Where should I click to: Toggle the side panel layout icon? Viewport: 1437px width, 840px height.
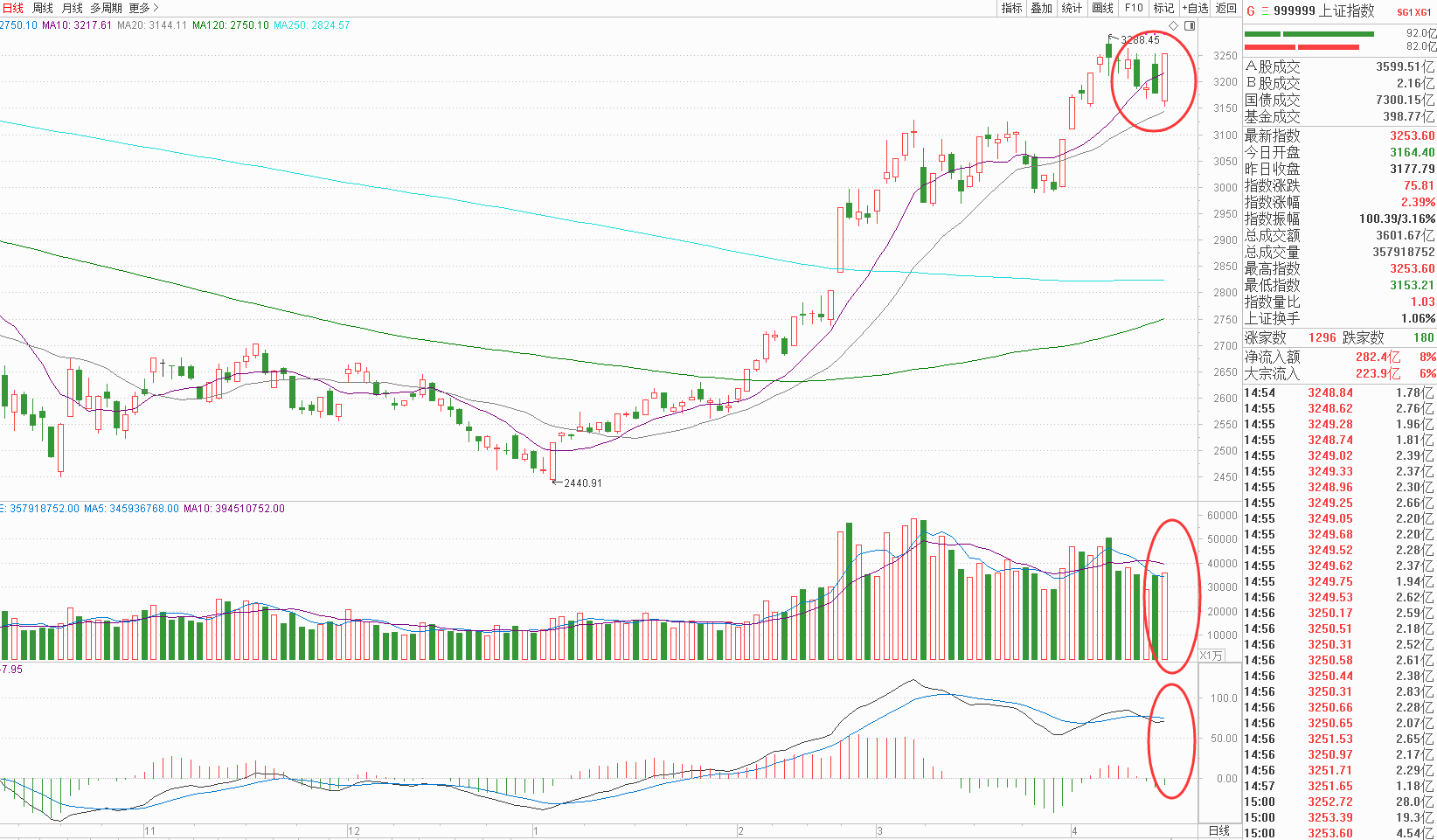point(1190,26)
